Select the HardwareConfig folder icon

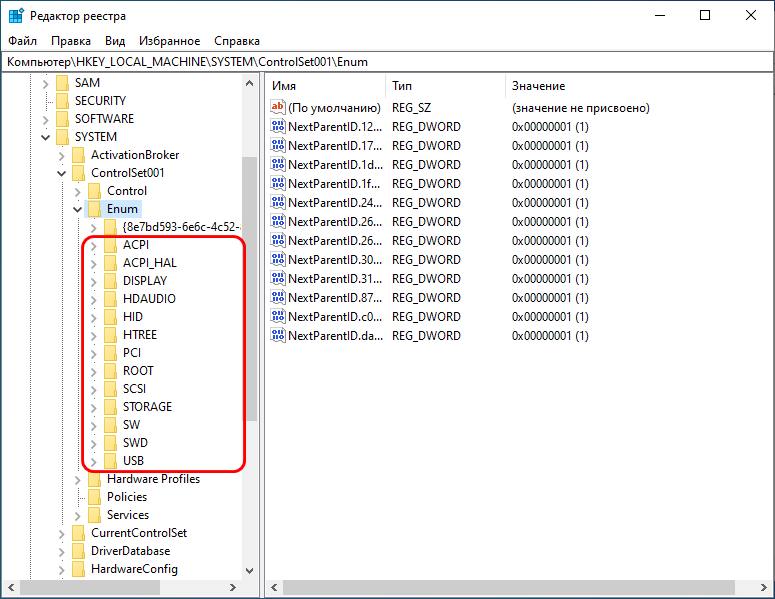[79, 569]
